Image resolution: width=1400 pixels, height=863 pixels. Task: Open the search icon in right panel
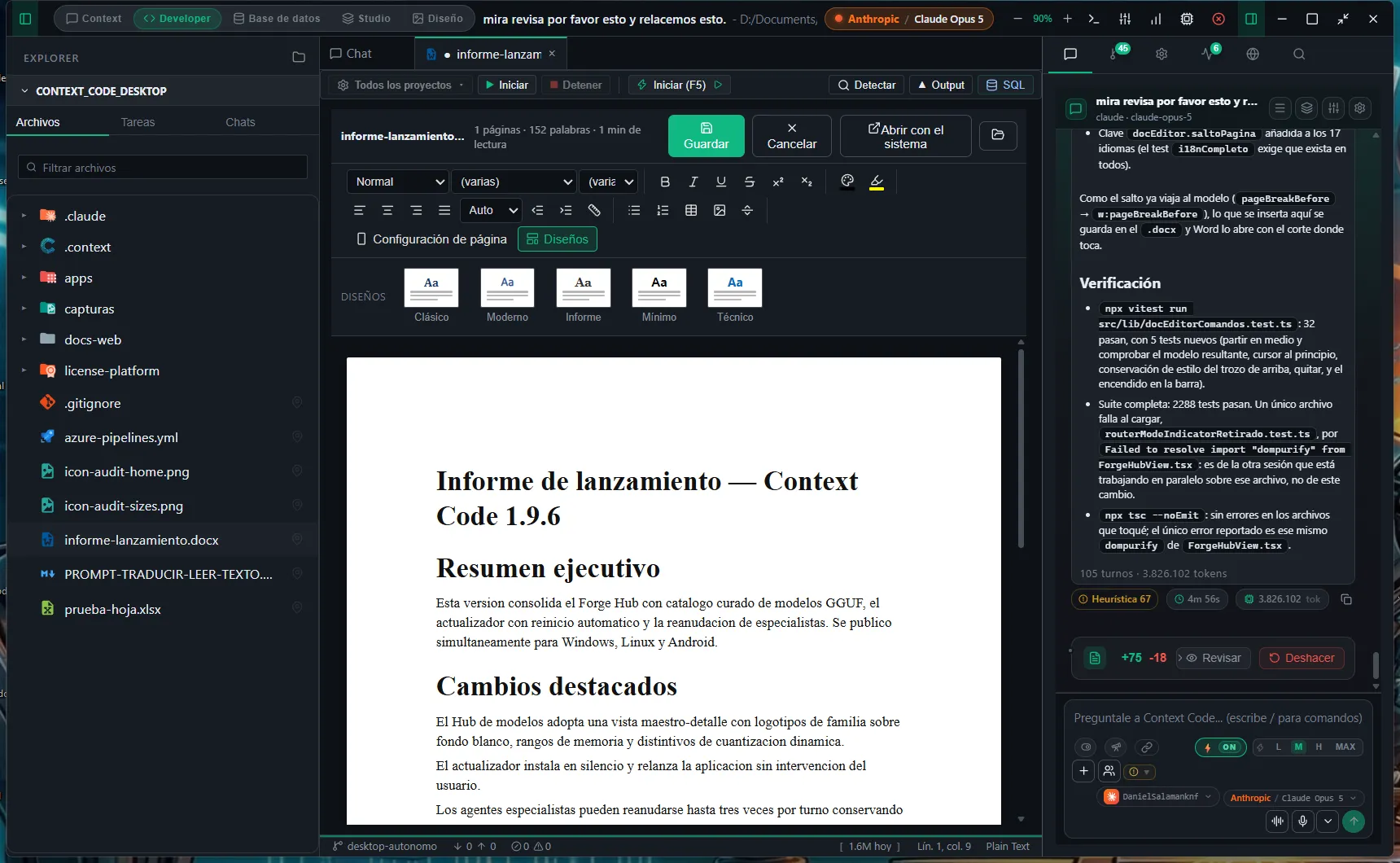(1299, 54)
